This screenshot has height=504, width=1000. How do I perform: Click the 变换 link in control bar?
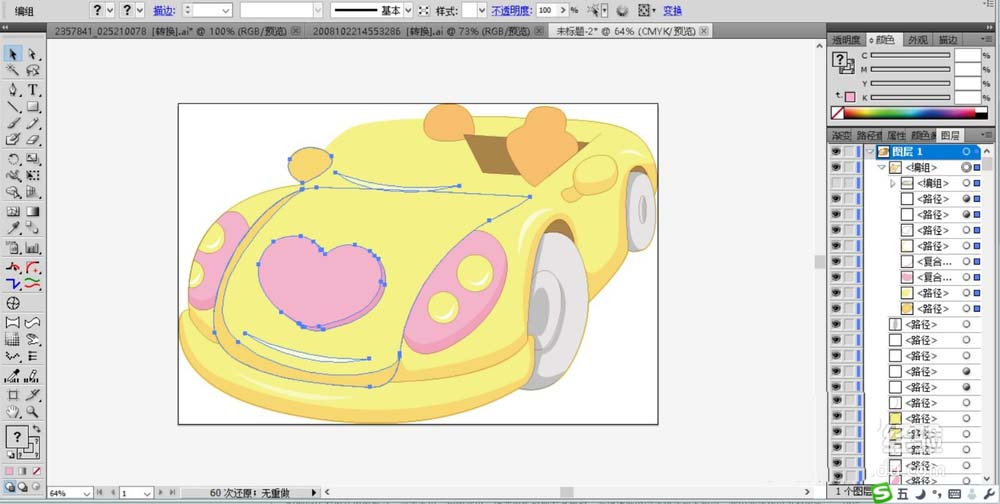pyautogui.click(x=672, y=10)
